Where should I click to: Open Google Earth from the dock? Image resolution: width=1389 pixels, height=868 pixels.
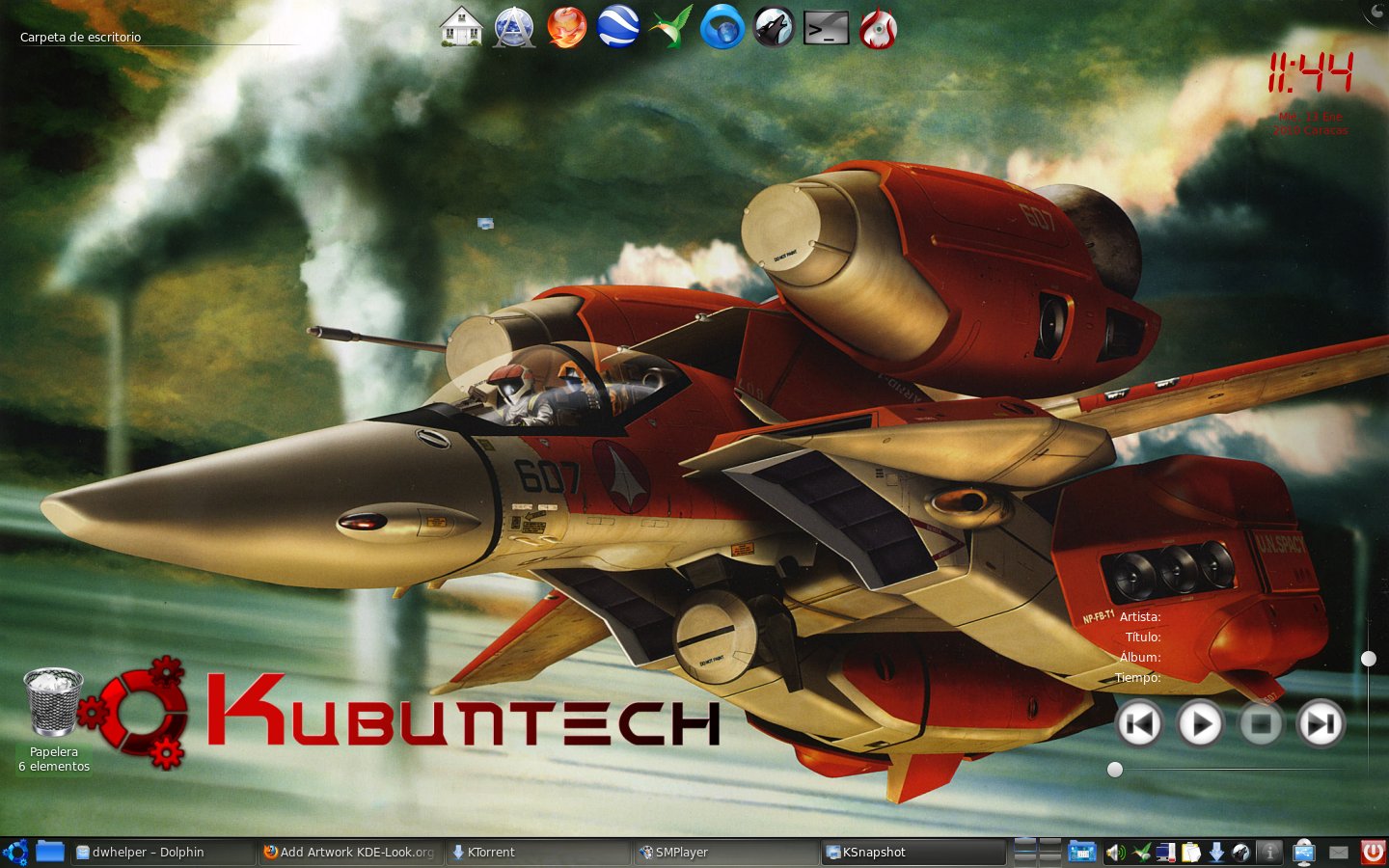[x=618, y=27]
